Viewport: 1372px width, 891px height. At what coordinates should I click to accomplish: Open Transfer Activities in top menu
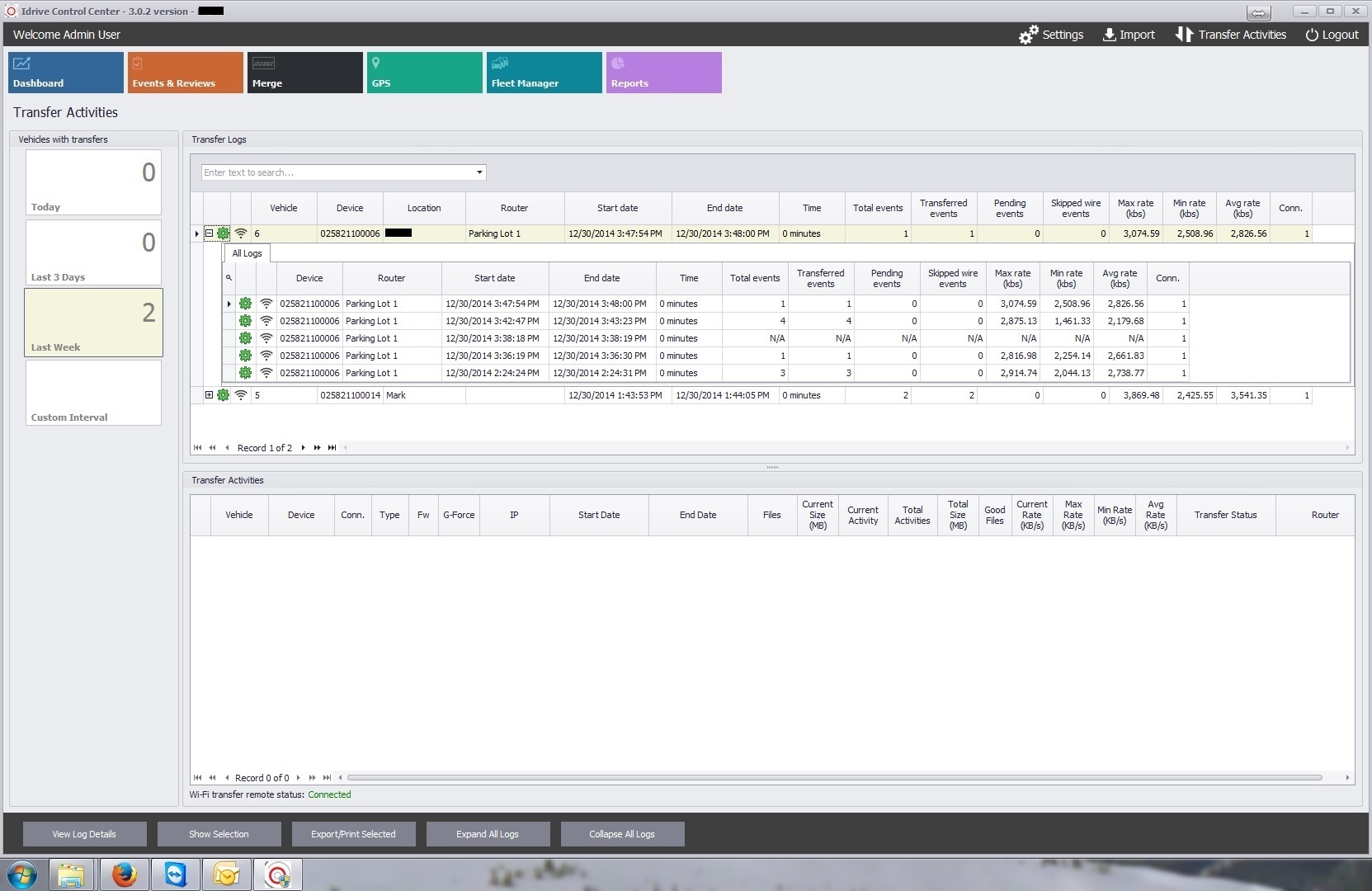pos(1231,35)
